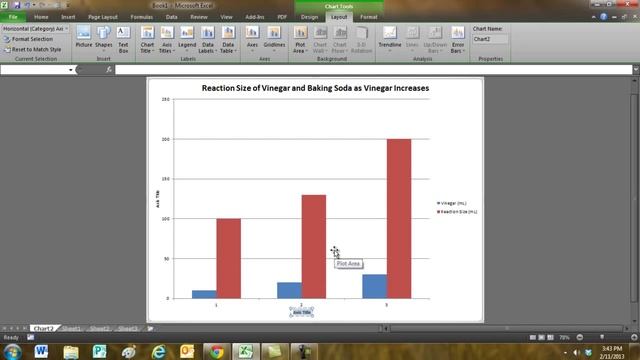The image size is (640, 360).
Task: Switch to the Home tab
Action: click(x=41, y=17)
